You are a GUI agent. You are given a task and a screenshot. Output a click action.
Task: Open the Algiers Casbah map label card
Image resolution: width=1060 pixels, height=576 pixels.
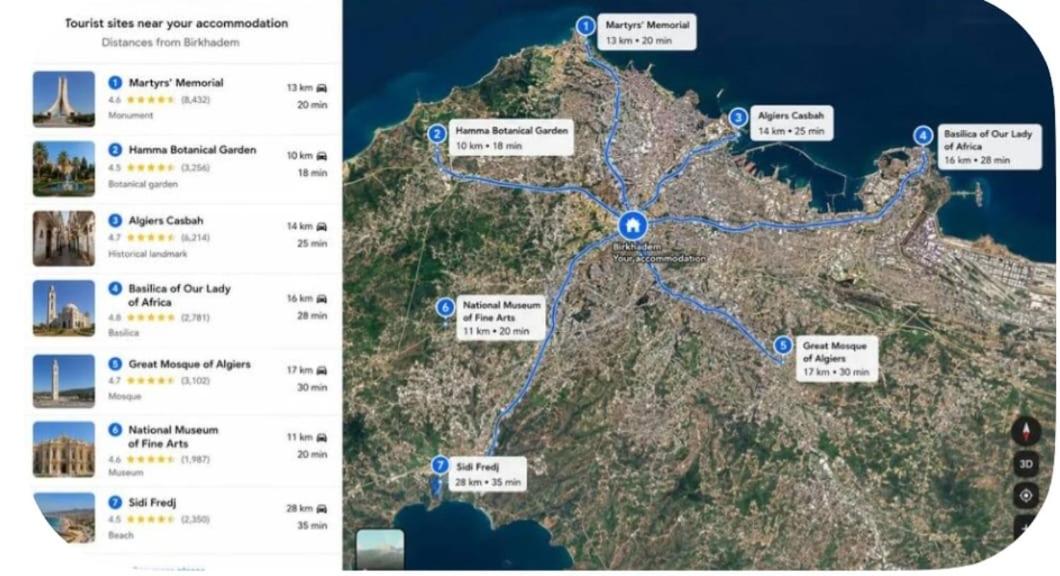(791, 122)
